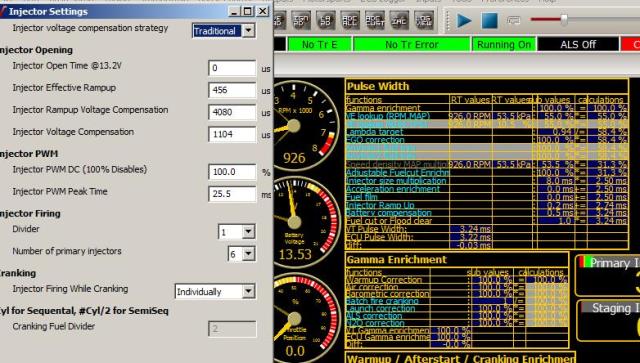Open the 'EGO correction' link
Viewport: 640px width, 363px height.
tap(375, 140)
